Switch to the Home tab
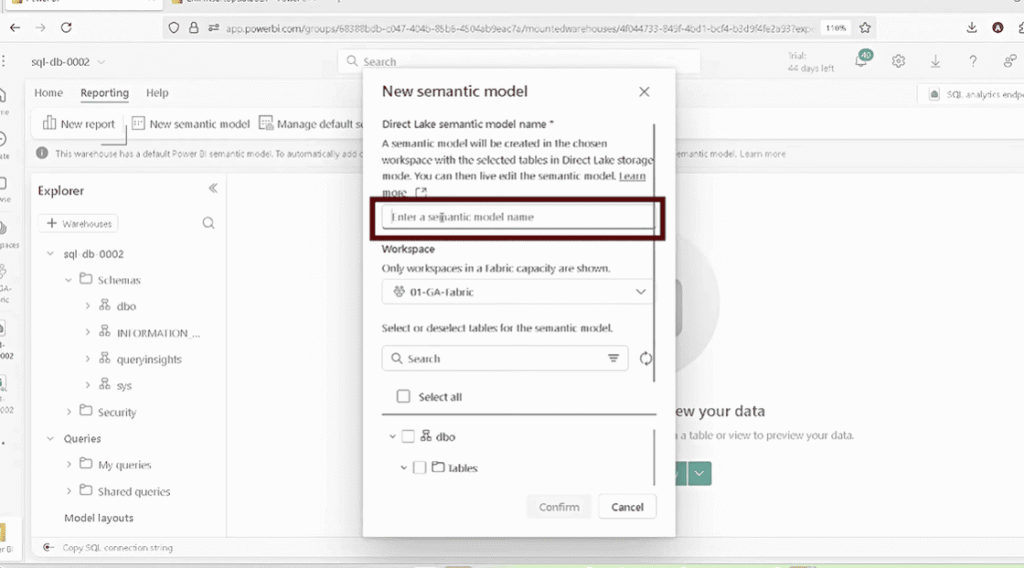The height and width of the screenshot is (568, 1024). 48,93
